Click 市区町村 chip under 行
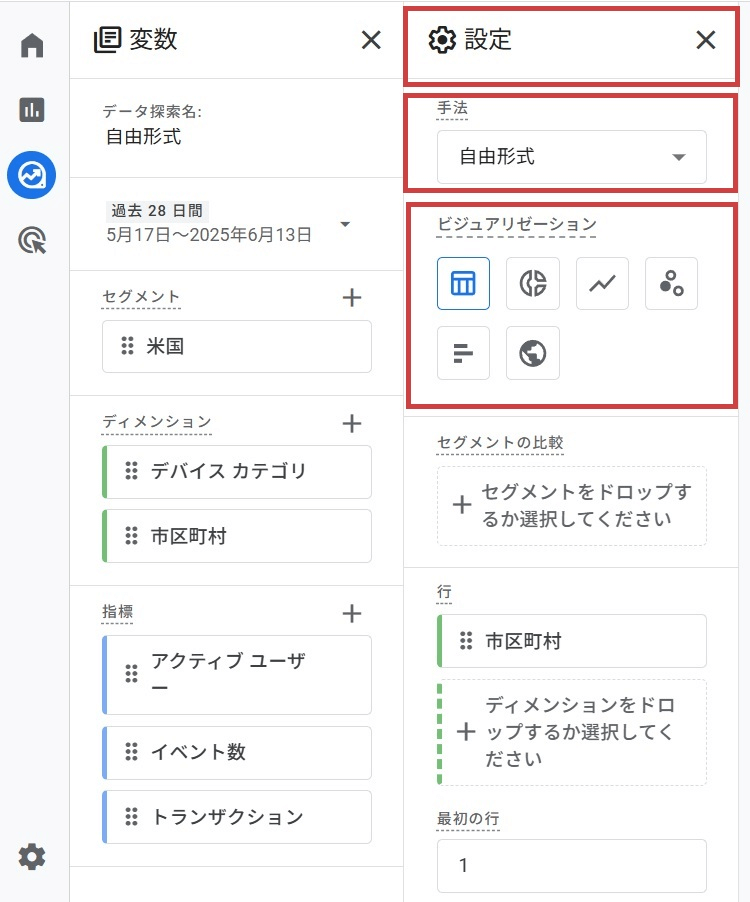This screenshot has width=750, height=902. [x=572, y=641]
